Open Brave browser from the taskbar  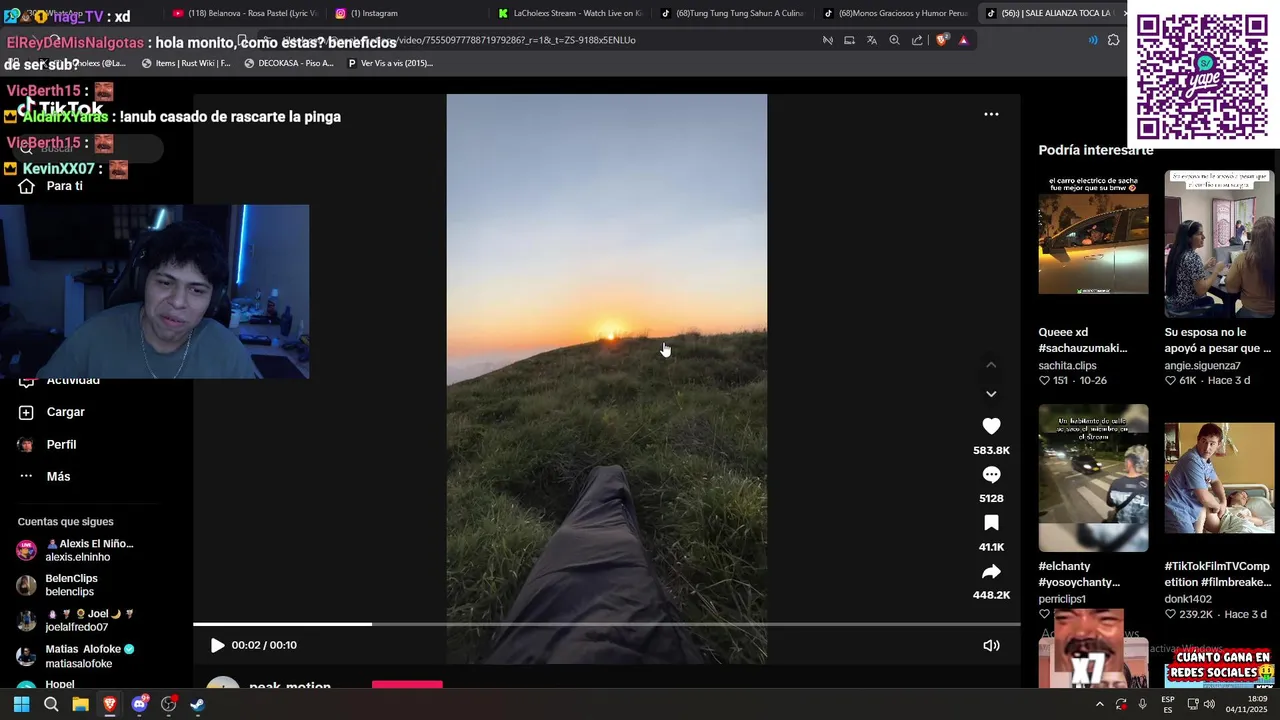[110, 704]
